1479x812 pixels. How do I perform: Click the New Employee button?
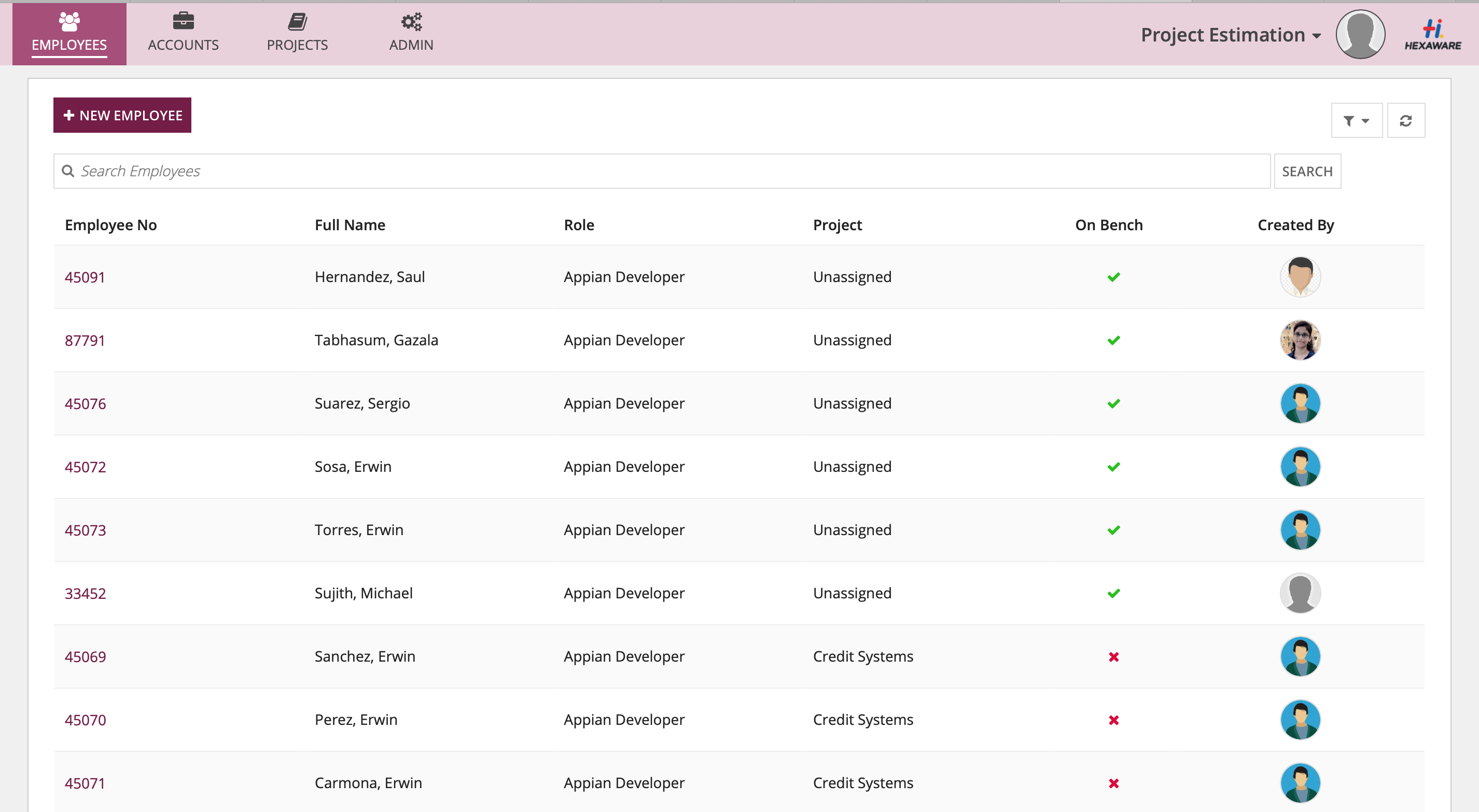122,116
